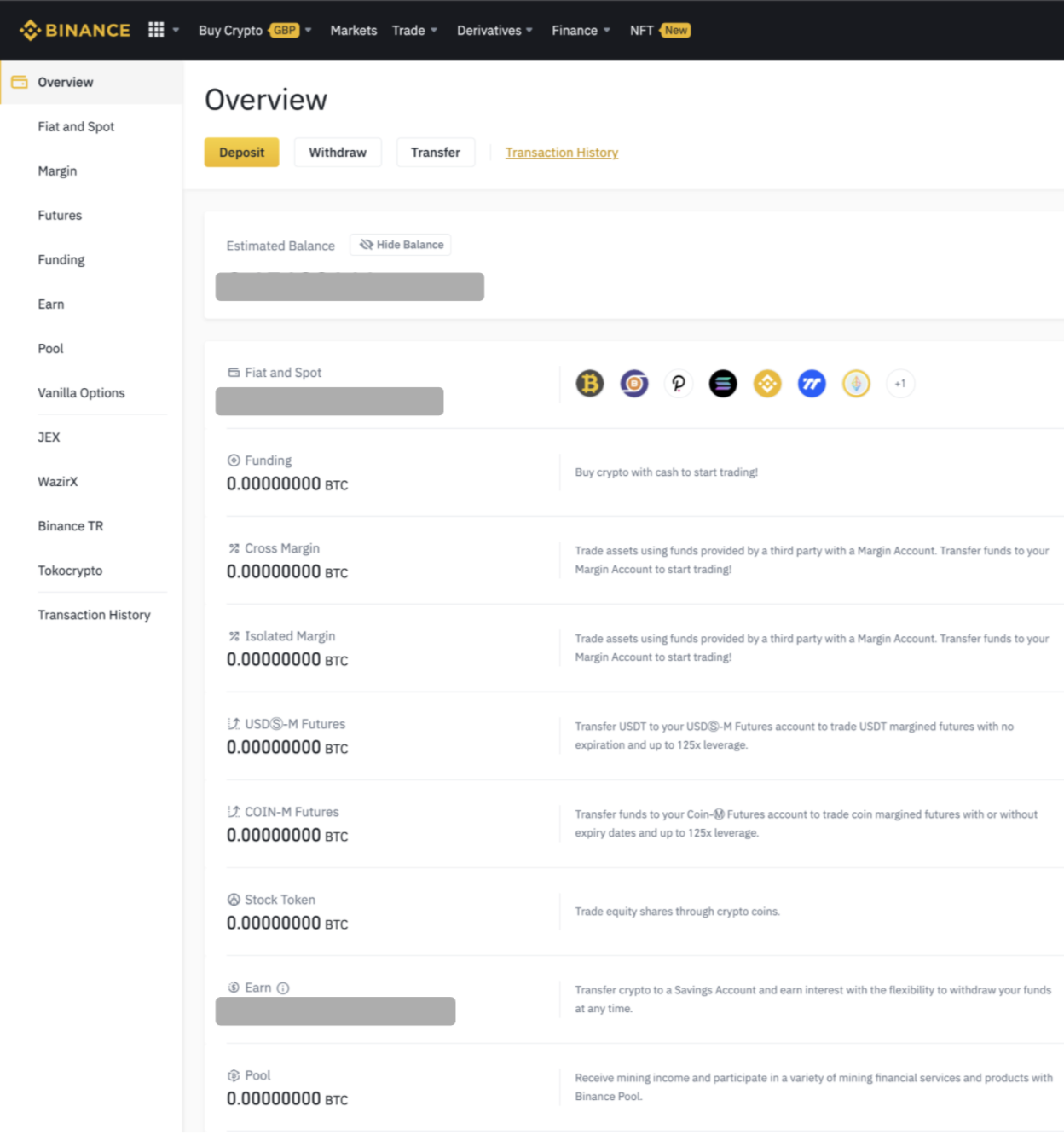The image size is (1064, 1141).
Task: Click the Estimated Balance label
Action: pyautogui.click(x=280, y=246)
